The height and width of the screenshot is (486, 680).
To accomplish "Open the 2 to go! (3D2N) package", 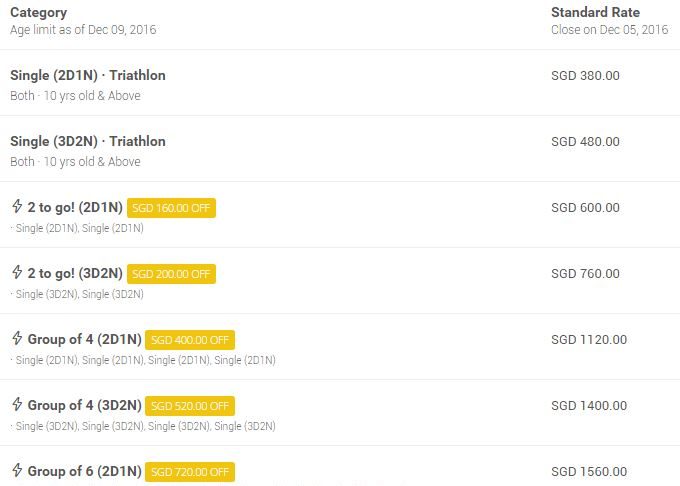I will 75,274.
